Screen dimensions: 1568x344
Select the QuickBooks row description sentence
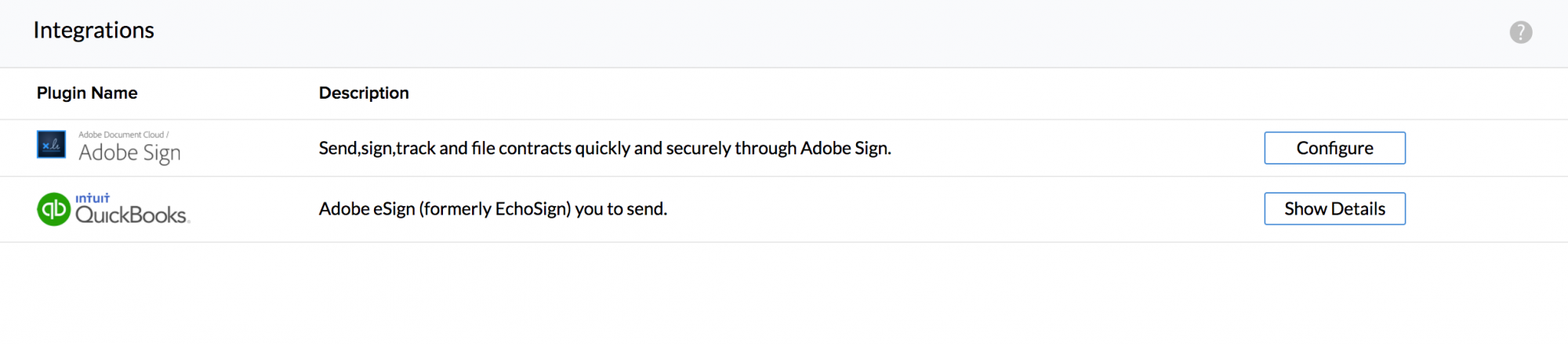(x=492, y=209)
